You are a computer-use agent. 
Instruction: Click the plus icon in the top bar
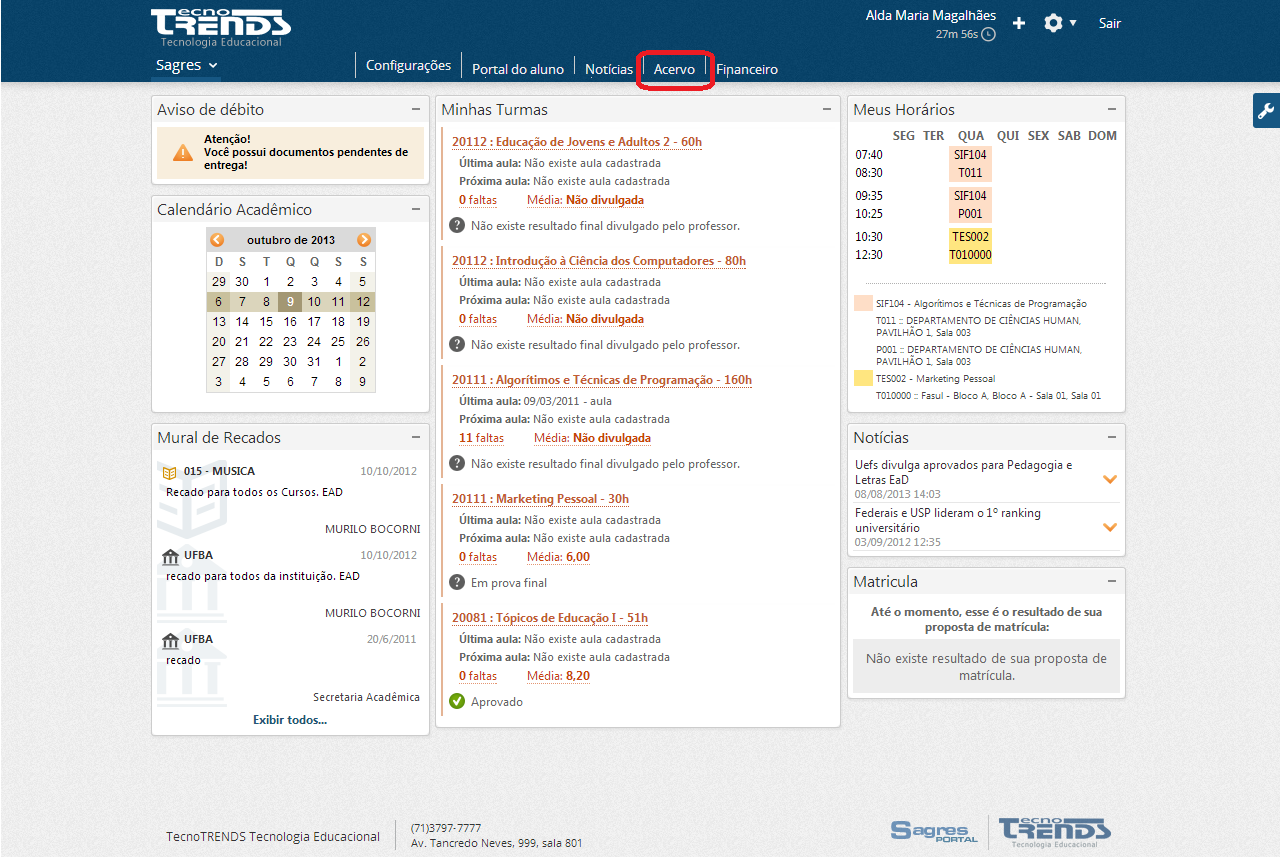[x=1018, y=22]
